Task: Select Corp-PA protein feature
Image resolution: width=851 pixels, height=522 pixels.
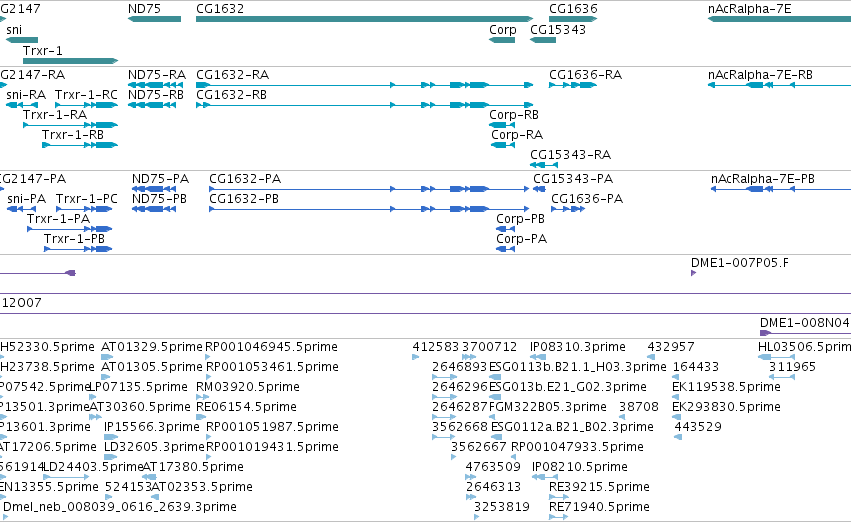Action: coord(506,249)
